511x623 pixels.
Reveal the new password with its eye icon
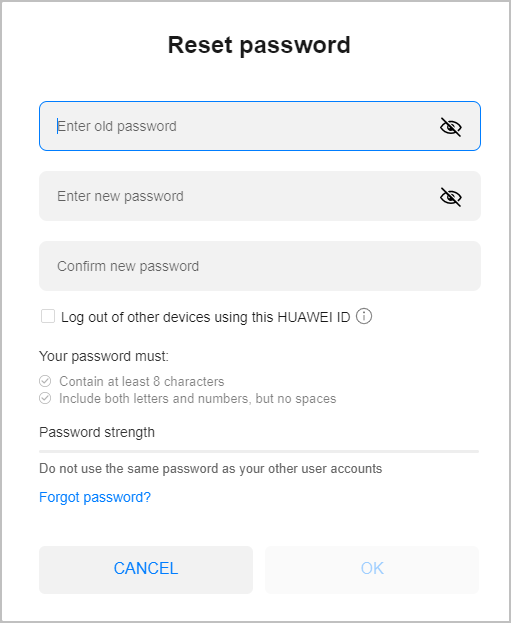coord(451,197)
